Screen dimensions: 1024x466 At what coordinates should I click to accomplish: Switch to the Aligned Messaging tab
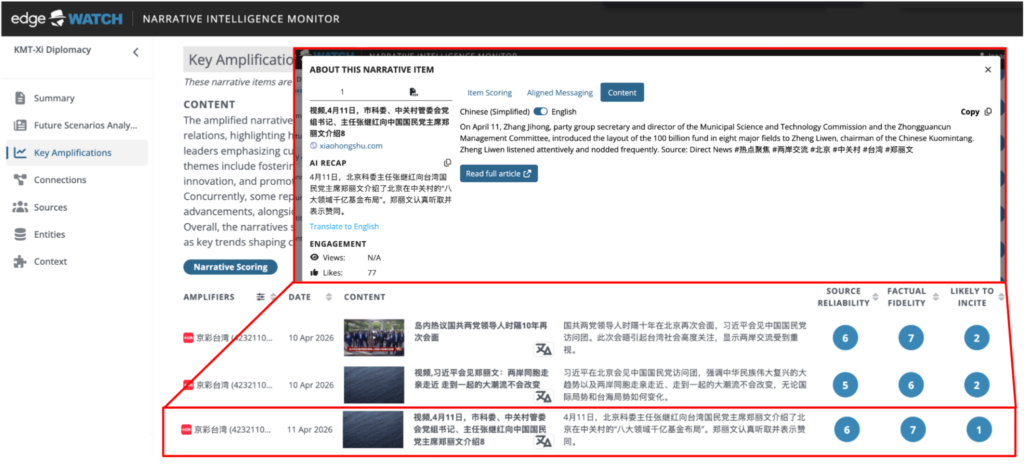(560, 93)
